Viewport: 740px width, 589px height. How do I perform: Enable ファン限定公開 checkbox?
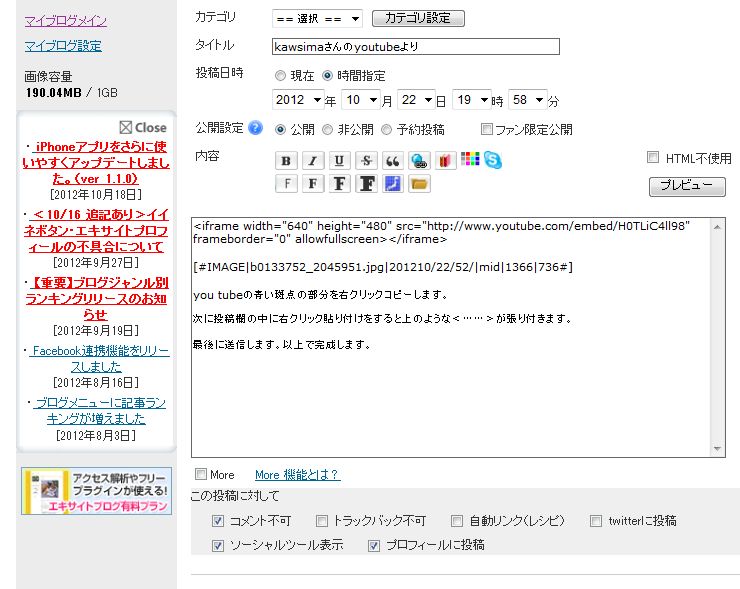[x=486, y=129]
